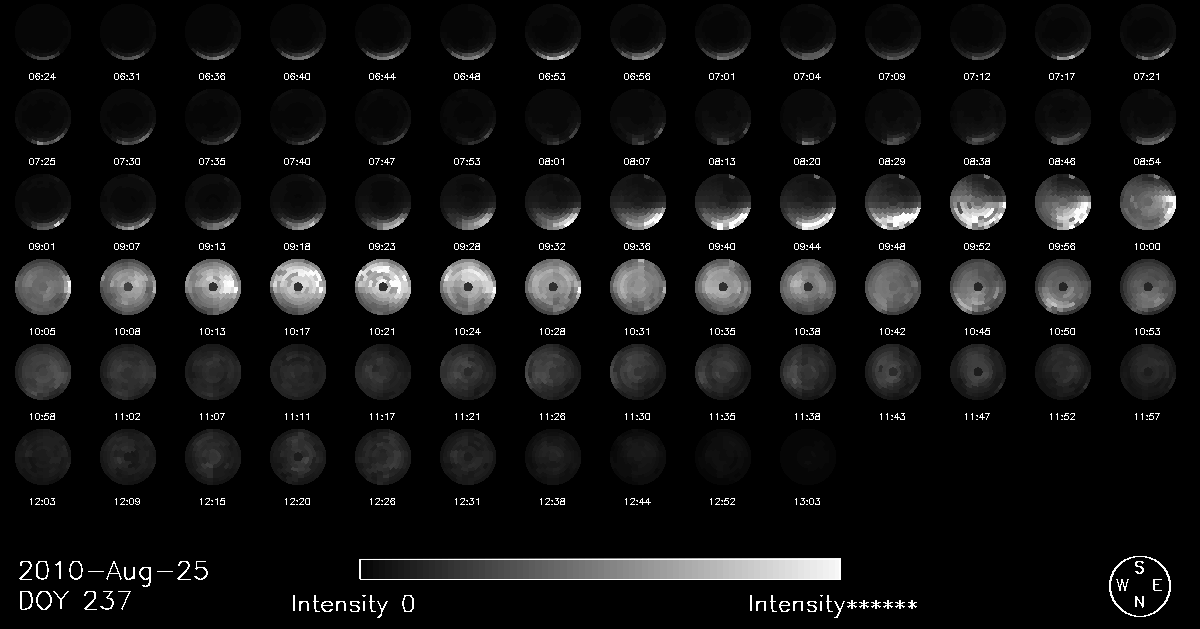The height and width of the screenshot is (629, 1200).
Task: Open the disk image at 10:05
Action: (x=42, y=287)
